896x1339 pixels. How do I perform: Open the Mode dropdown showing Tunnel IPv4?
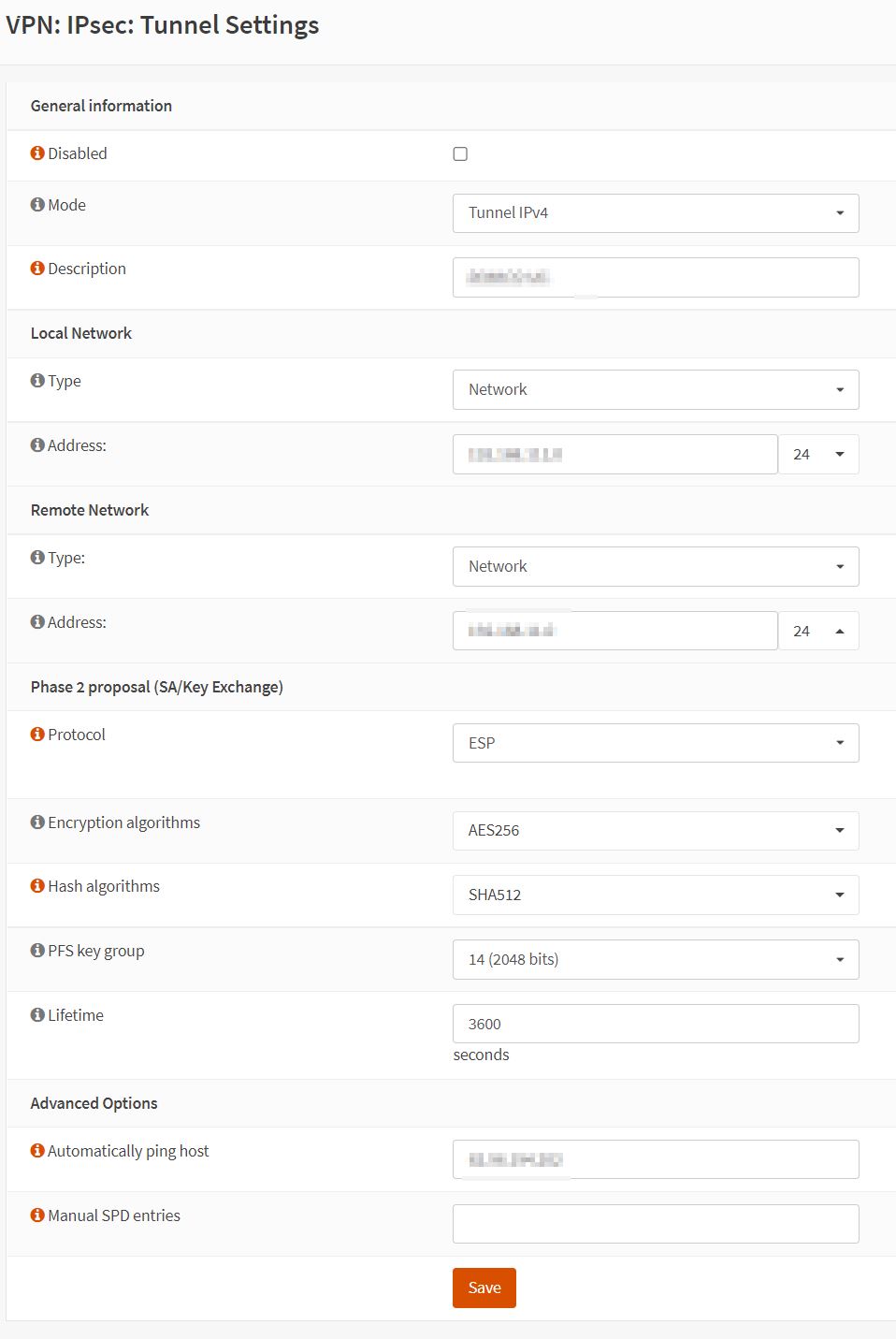click(x=655, y=213)
